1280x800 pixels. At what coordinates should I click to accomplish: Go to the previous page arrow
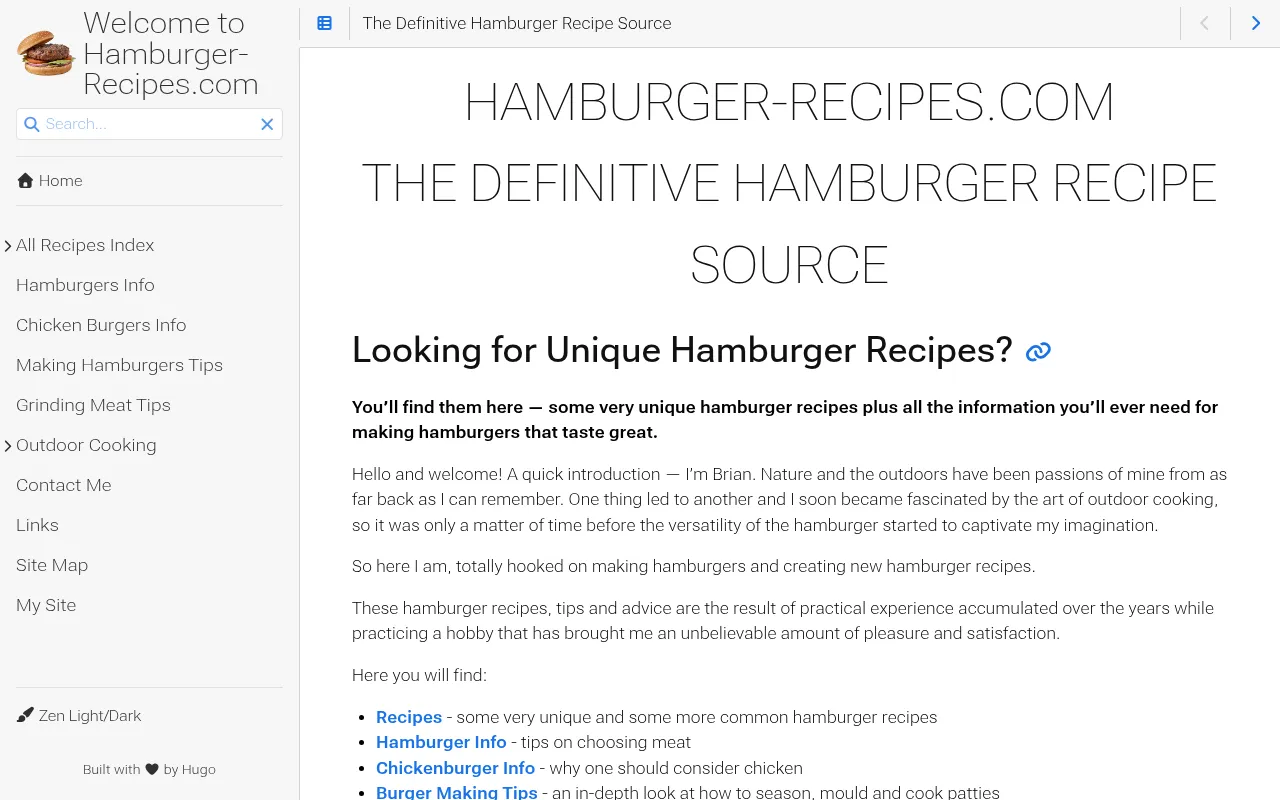(1205, 23)
